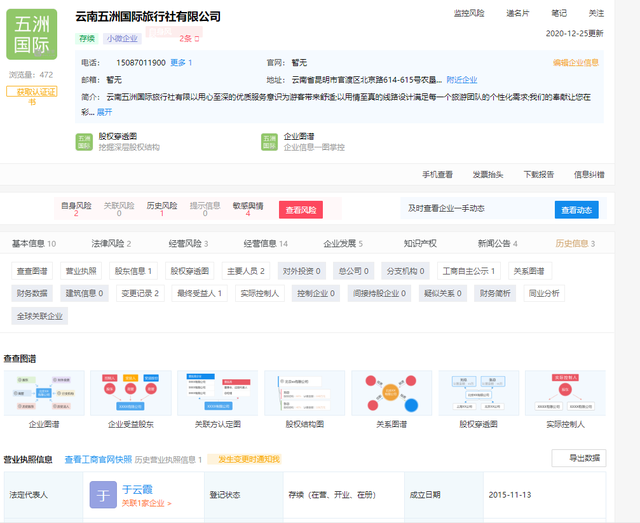Screen dimensions: 640x523
Task: Click the blue 查看动态 button
Action: pyautogui.click(x=576, y=210)
